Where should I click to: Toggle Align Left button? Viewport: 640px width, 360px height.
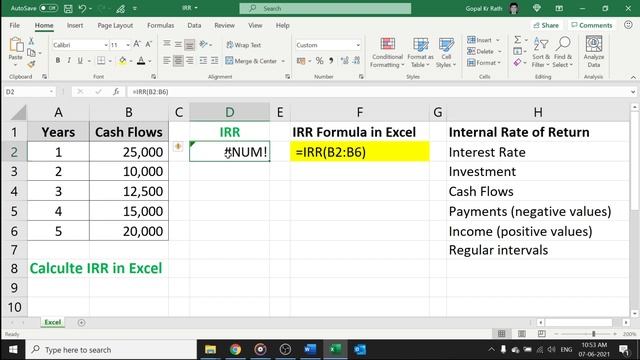[167, 61]
